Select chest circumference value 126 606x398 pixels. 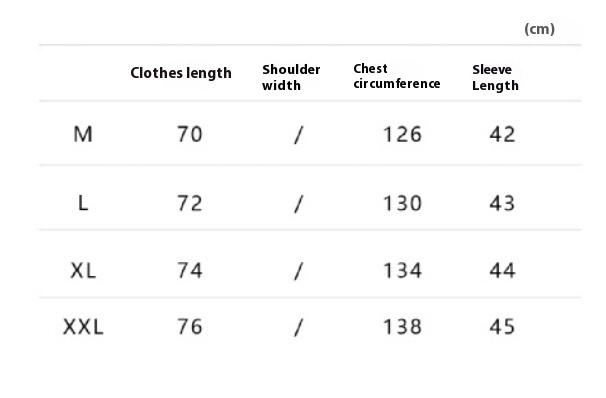point(402,134)
